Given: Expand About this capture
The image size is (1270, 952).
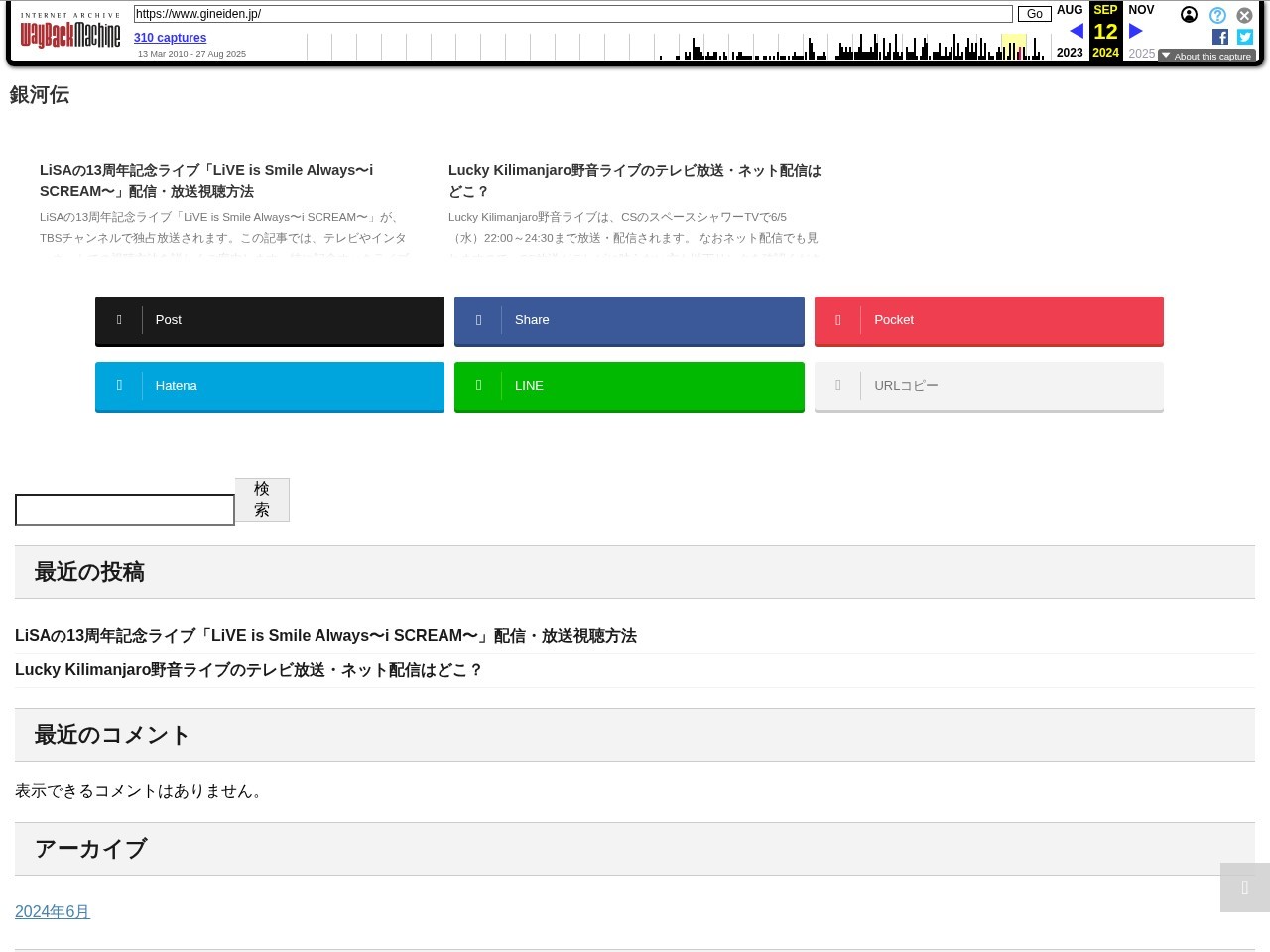Looking at the screenshot, I should [1206, 56].
